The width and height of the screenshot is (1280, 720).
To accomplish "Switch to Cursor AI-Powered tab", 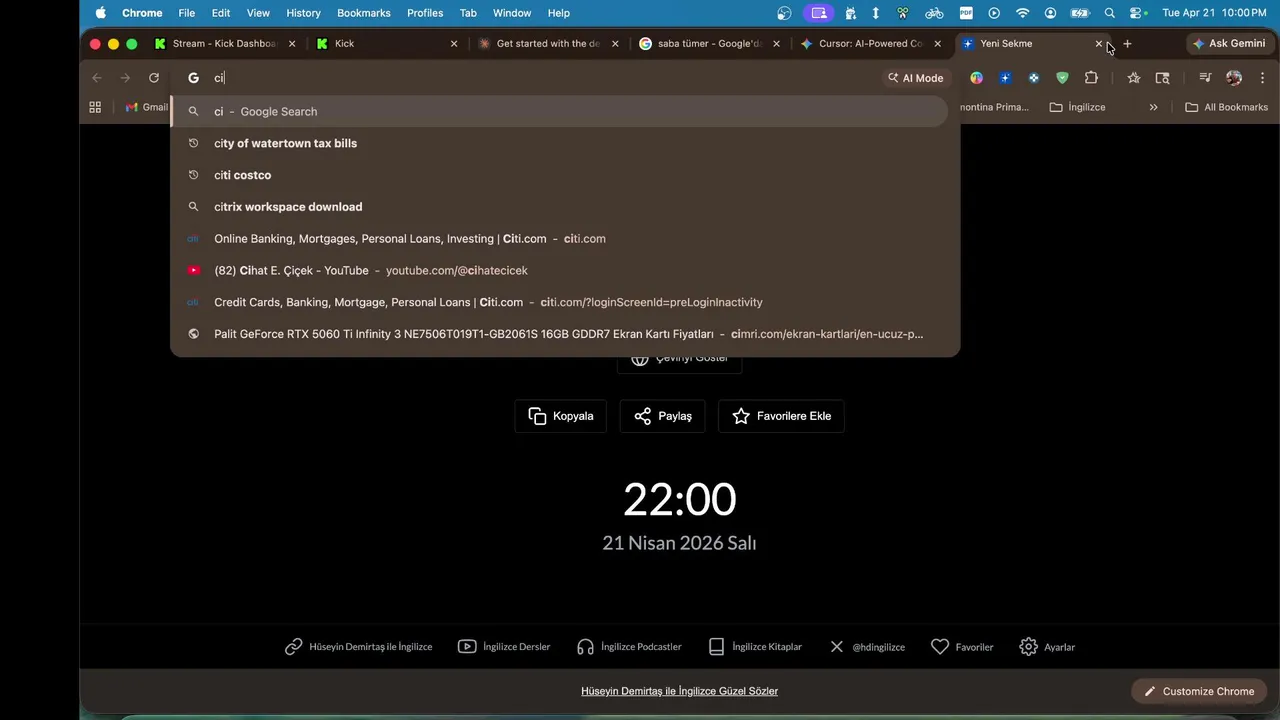I will (869, 44).
